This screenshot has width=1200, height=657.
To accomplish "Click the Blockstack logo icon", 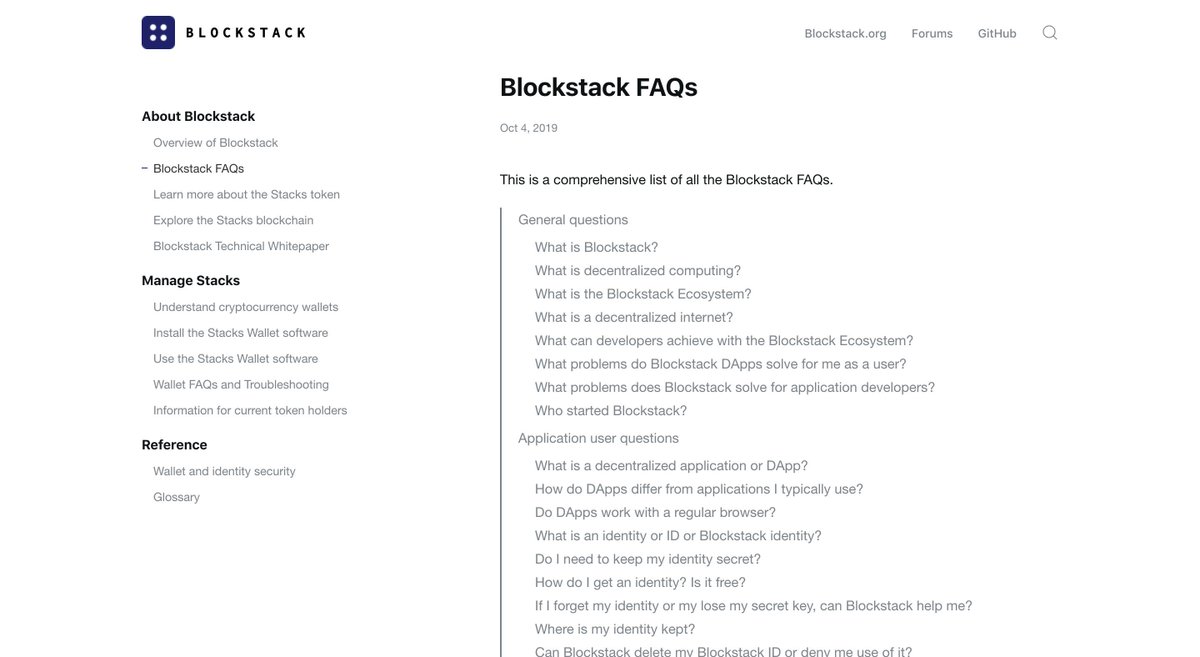I will click(158, 33).
